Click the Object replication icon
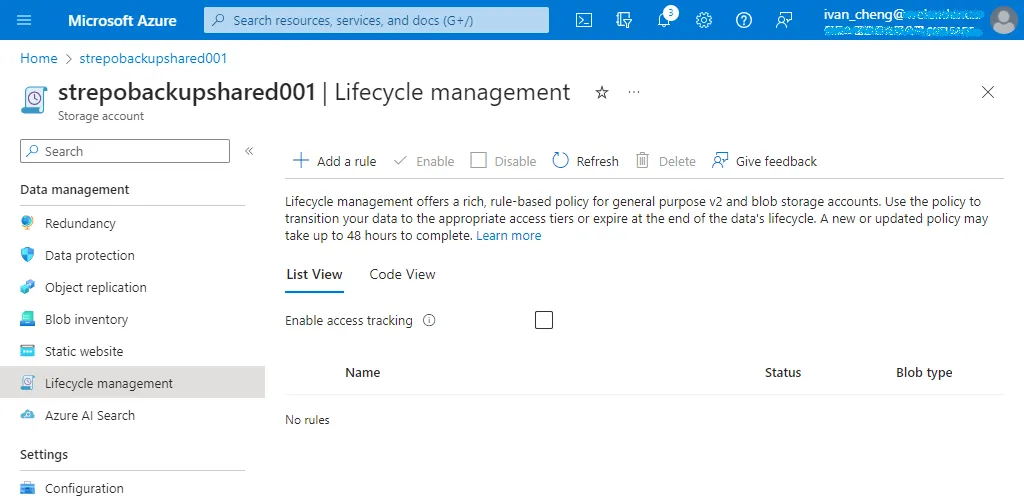Image resolution: width=1024 pixels, height=499 pixels. point(27,287)
